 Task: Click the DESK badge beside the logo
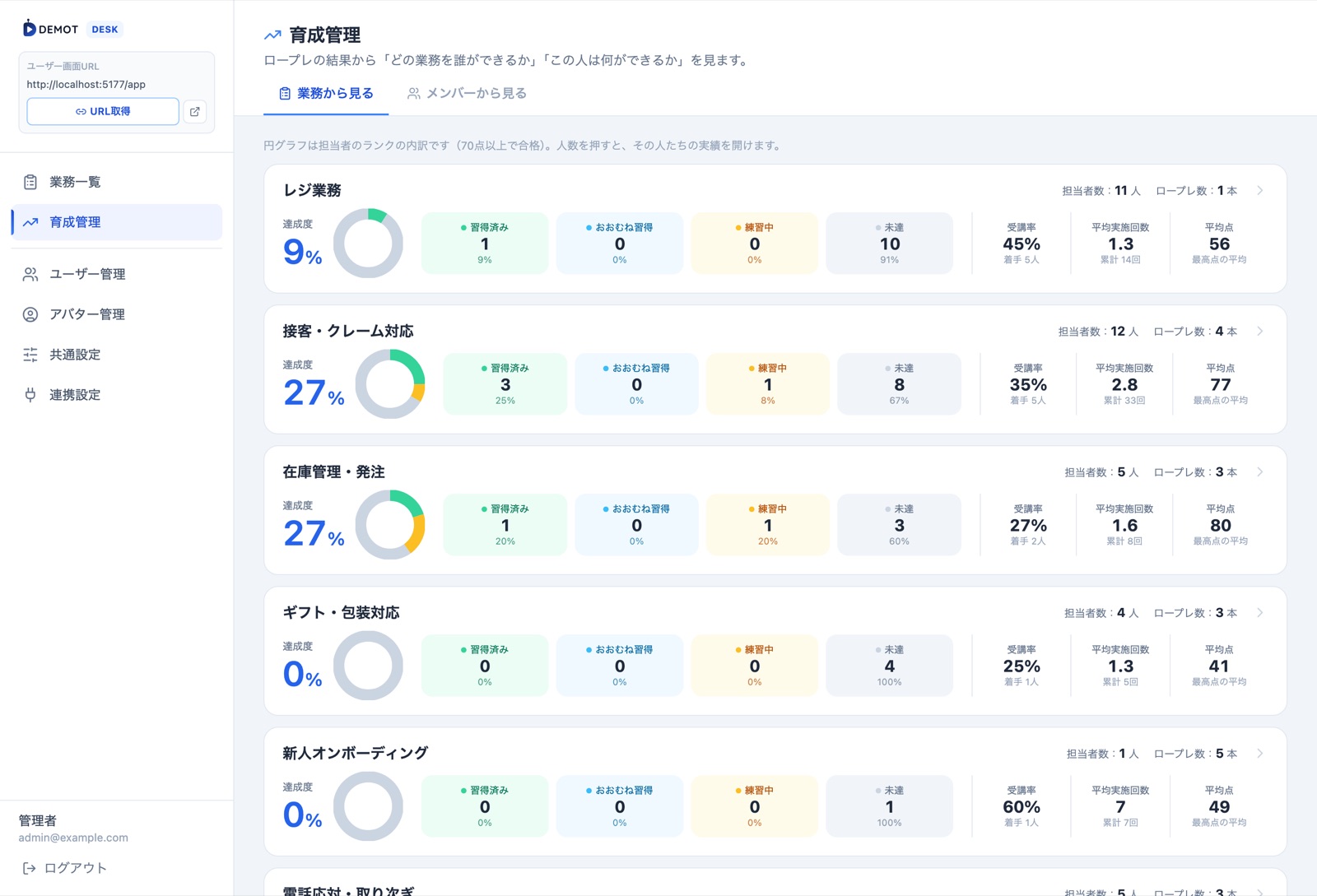click(x=105, y=29)
